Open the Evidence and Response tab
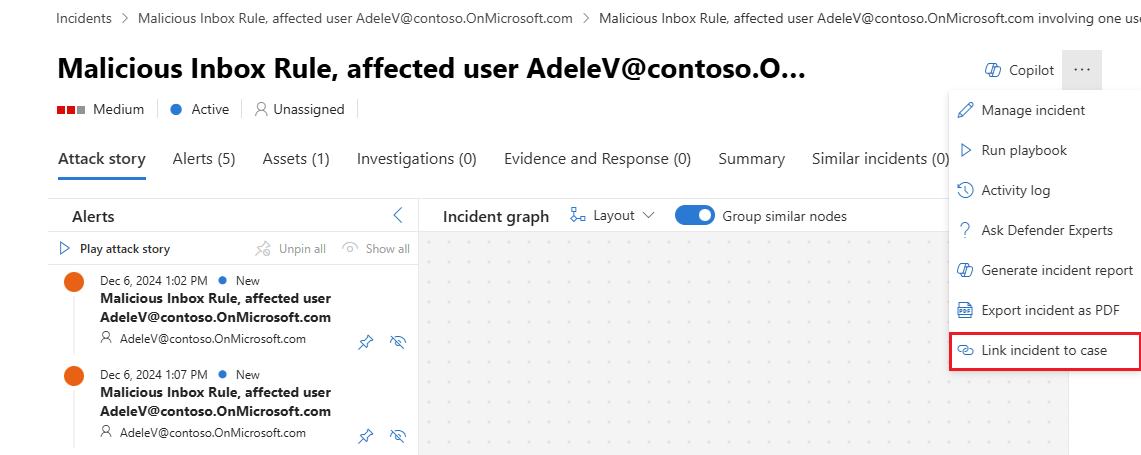 (x=597, y=159)
